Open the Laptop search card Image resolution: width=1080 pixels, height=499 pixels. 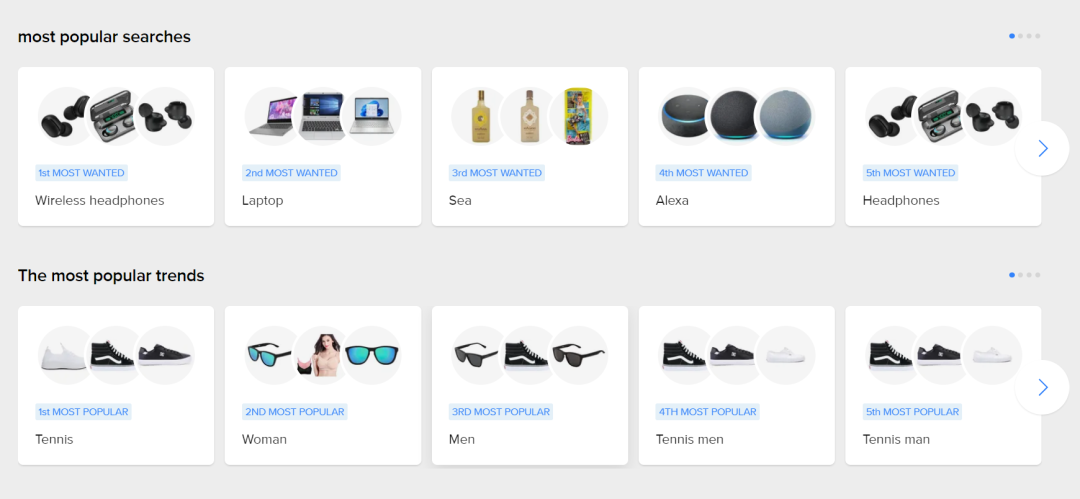pos(323,146)
